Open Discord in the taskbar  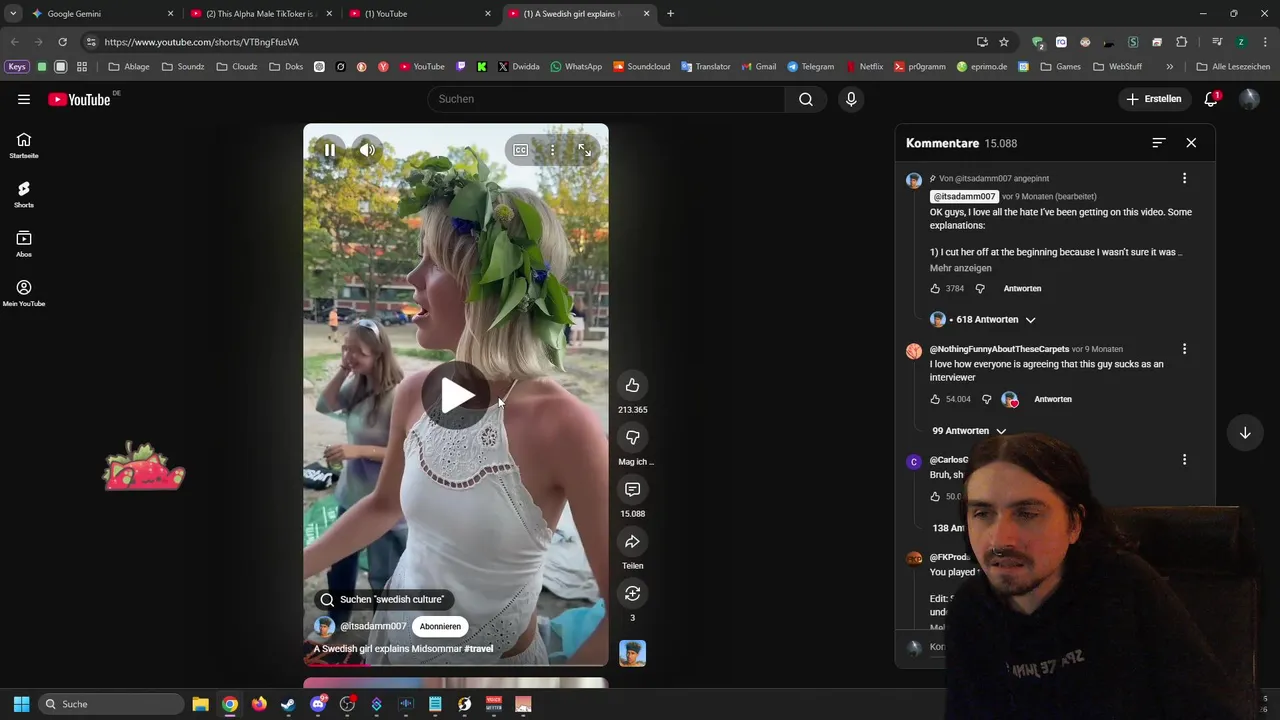pyautogui.click(x=318, y=704)
